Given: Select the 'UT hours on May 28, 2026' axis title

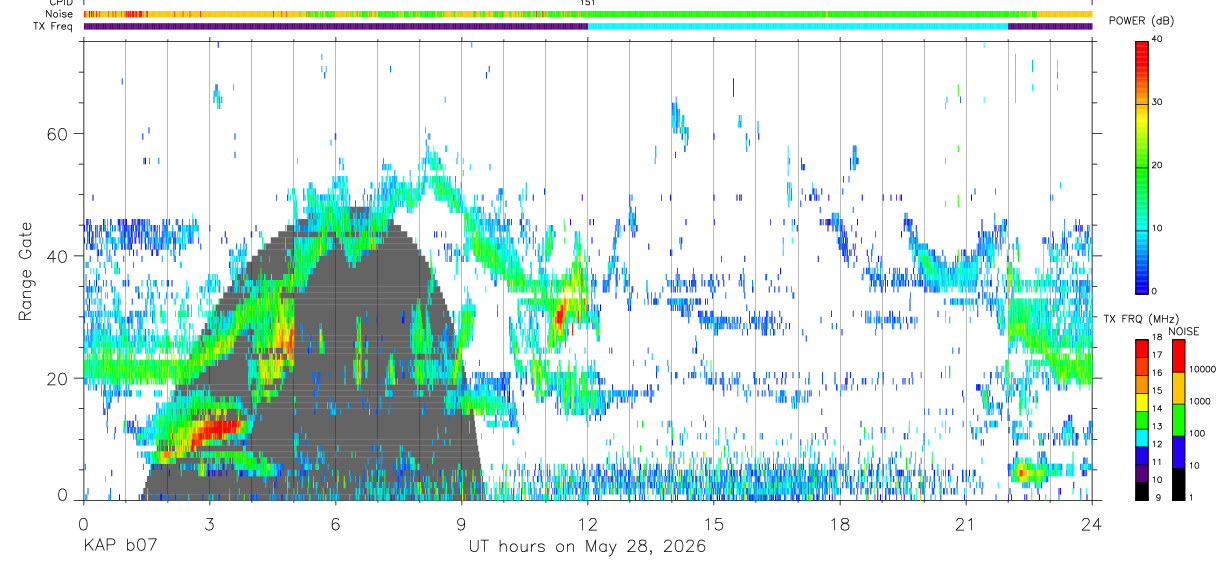Looking at the screenshot, I should click(x=588, y=547).
